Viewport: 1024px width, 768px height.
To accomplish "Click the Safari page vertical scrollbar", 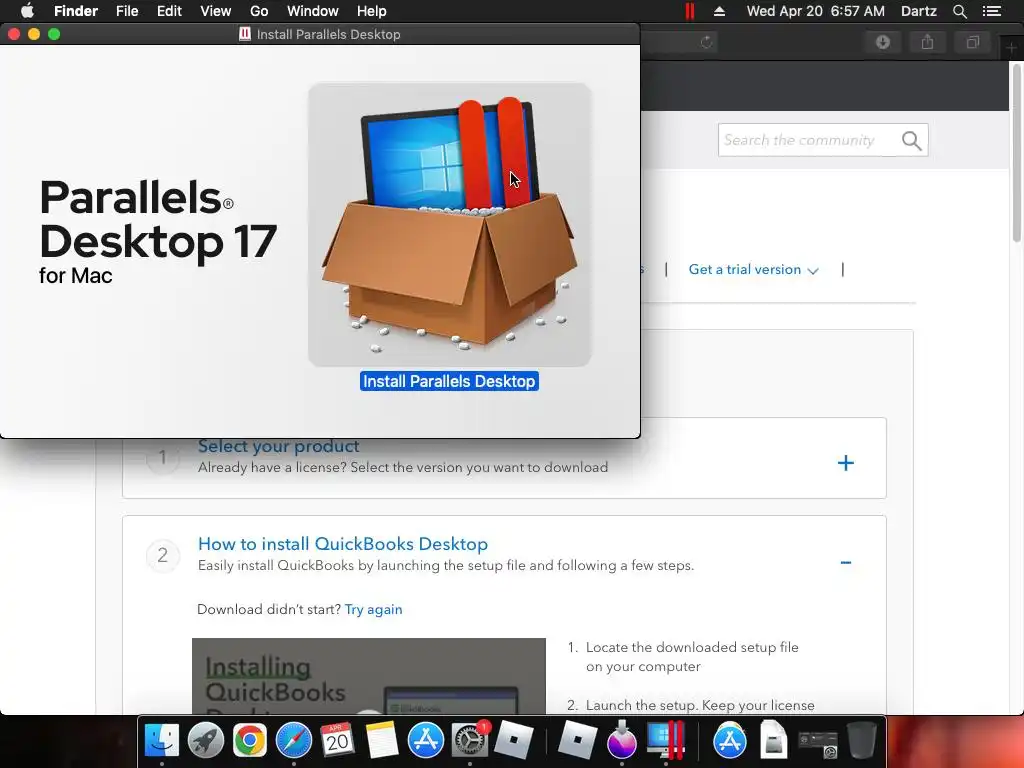I will [x=1017, y=153].
